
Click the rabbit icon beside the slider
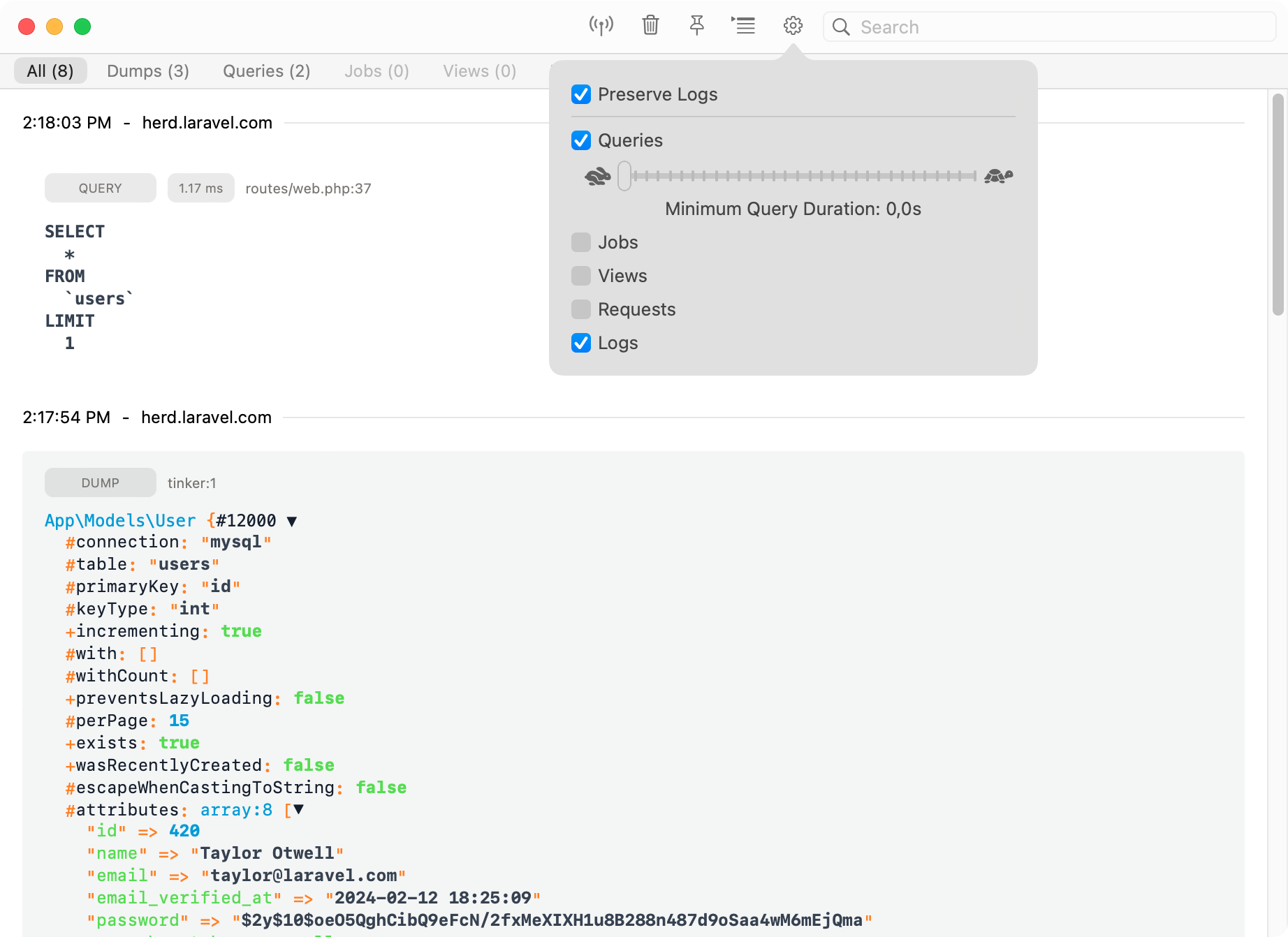[x=597, y=177]
